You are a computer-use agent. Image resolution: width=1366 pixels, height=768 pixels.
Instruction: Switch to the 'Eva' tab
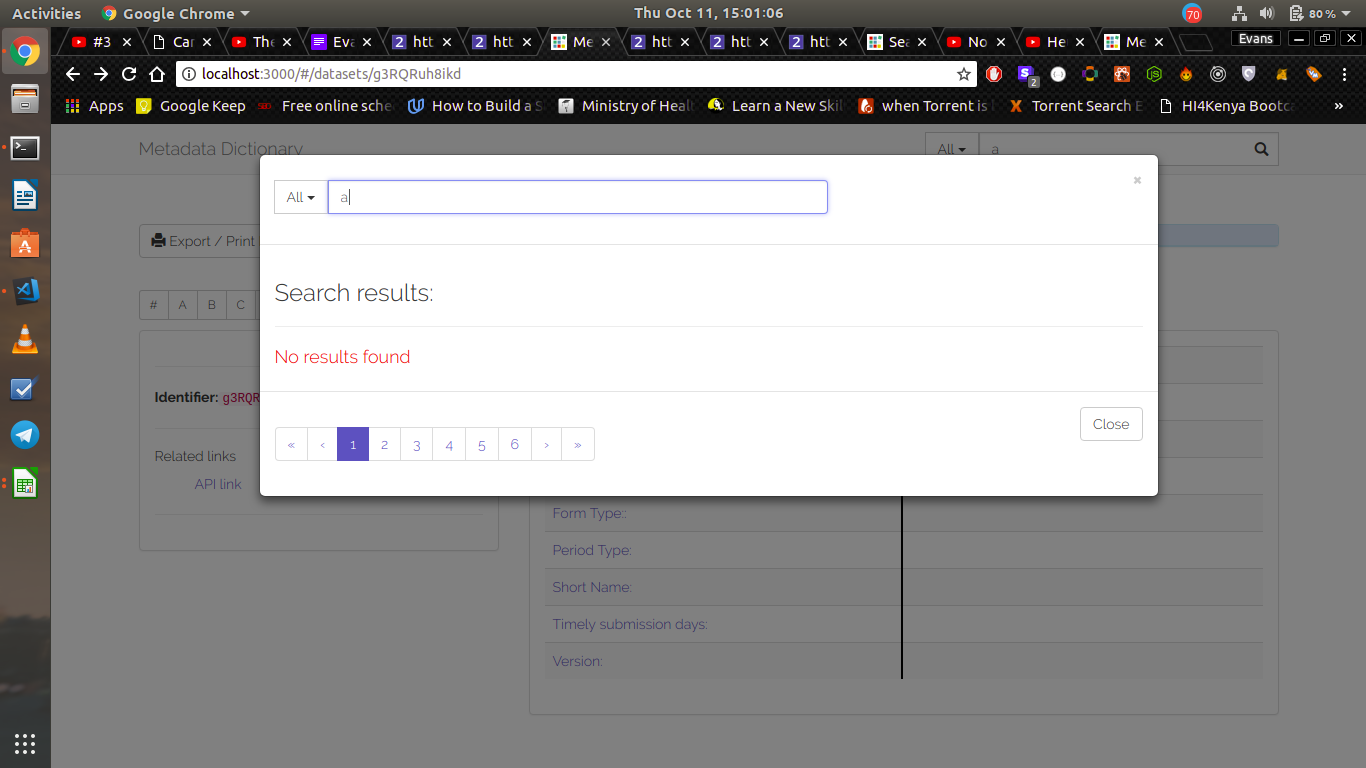click(341, 42)
